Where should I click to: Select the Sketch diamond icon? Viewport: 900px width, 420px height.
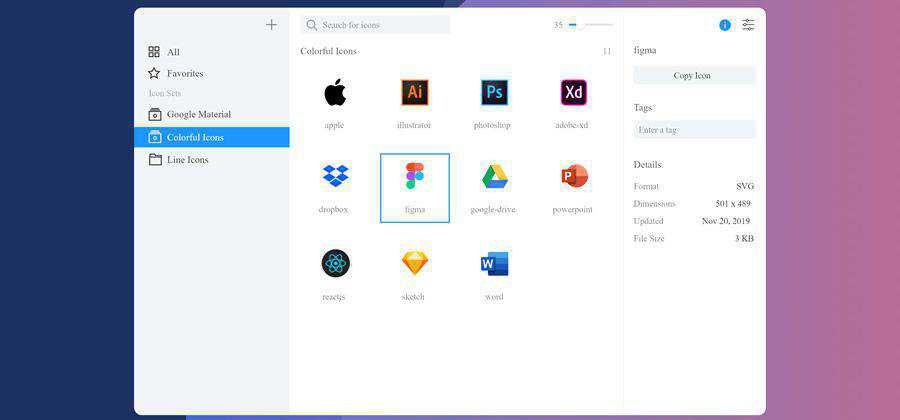(x=414, y=263)
